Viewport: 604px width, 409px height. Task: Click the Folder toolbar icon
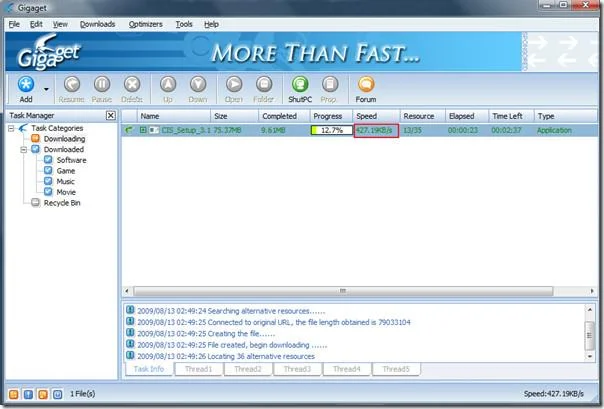point(264,84)
